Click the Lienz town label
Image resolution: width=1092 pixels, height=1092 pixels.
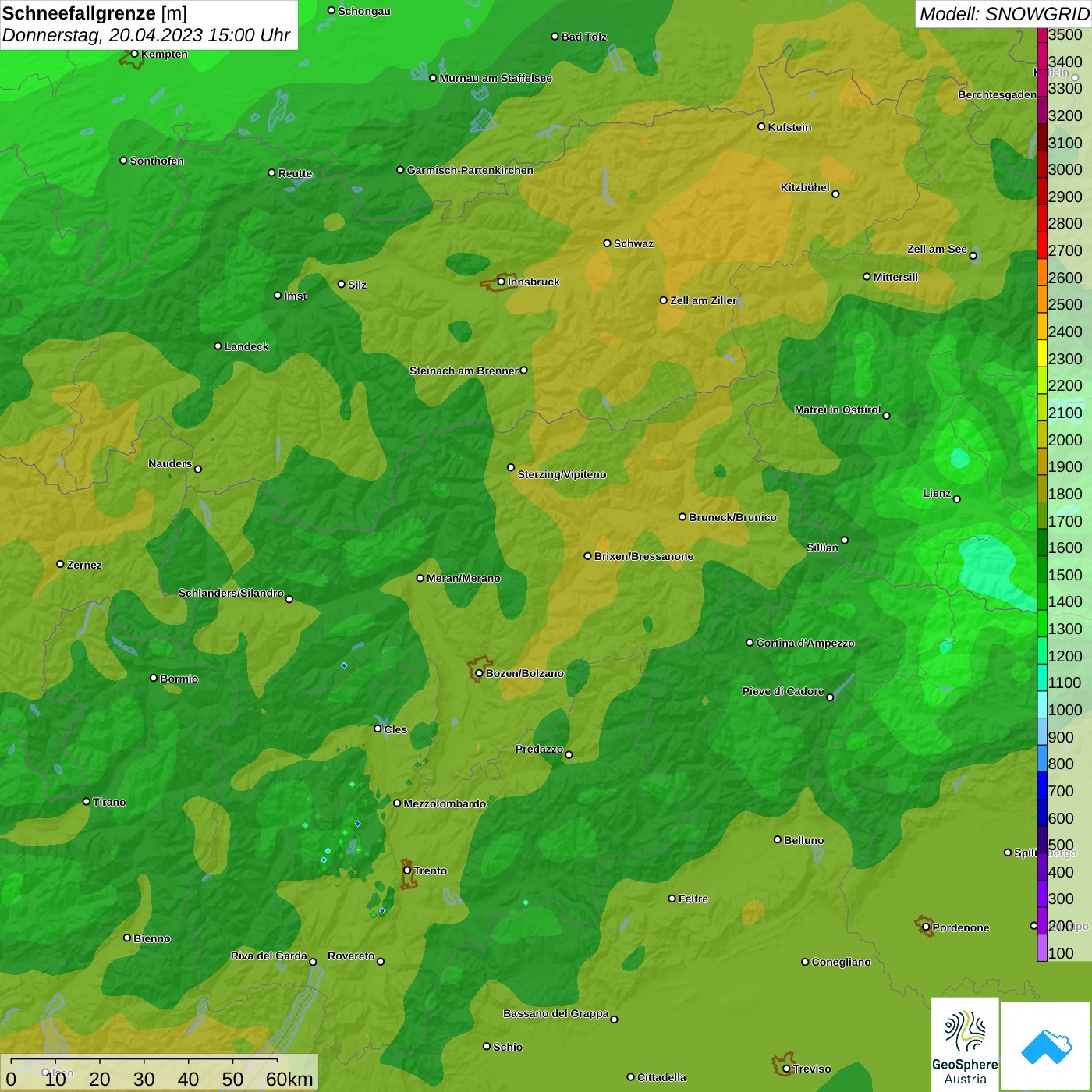click(x=937, y=493)
